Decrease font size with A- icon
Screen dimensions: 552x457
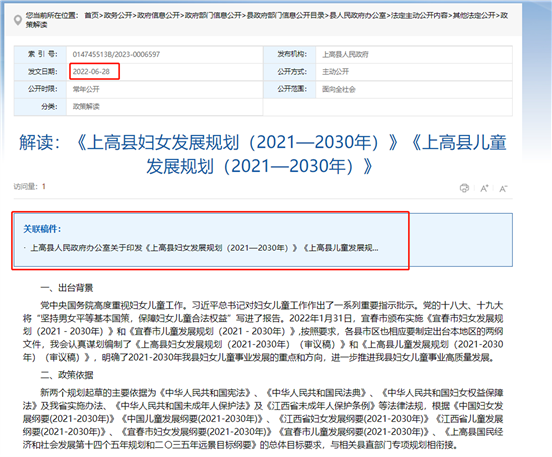[x=503, y=188]
